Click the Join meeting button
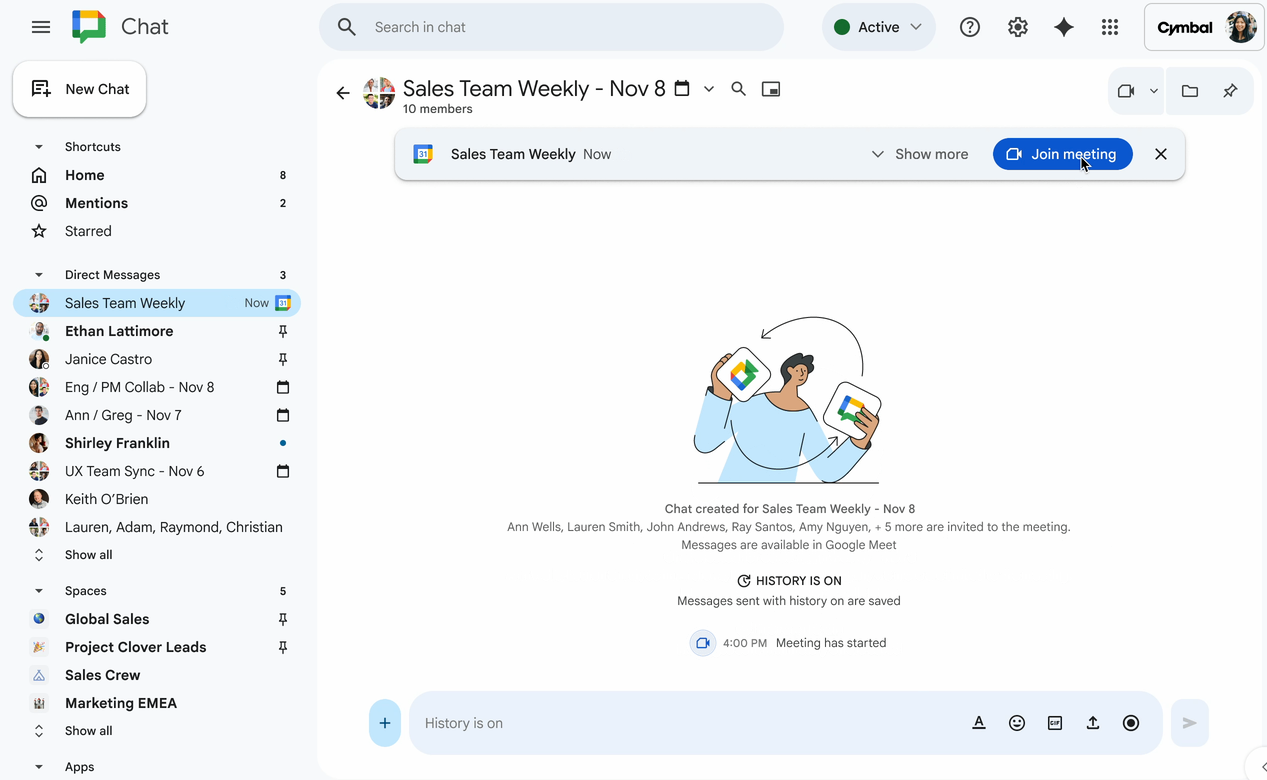The height and width of the screenshot is (780, 1267). click(1062, 154)
